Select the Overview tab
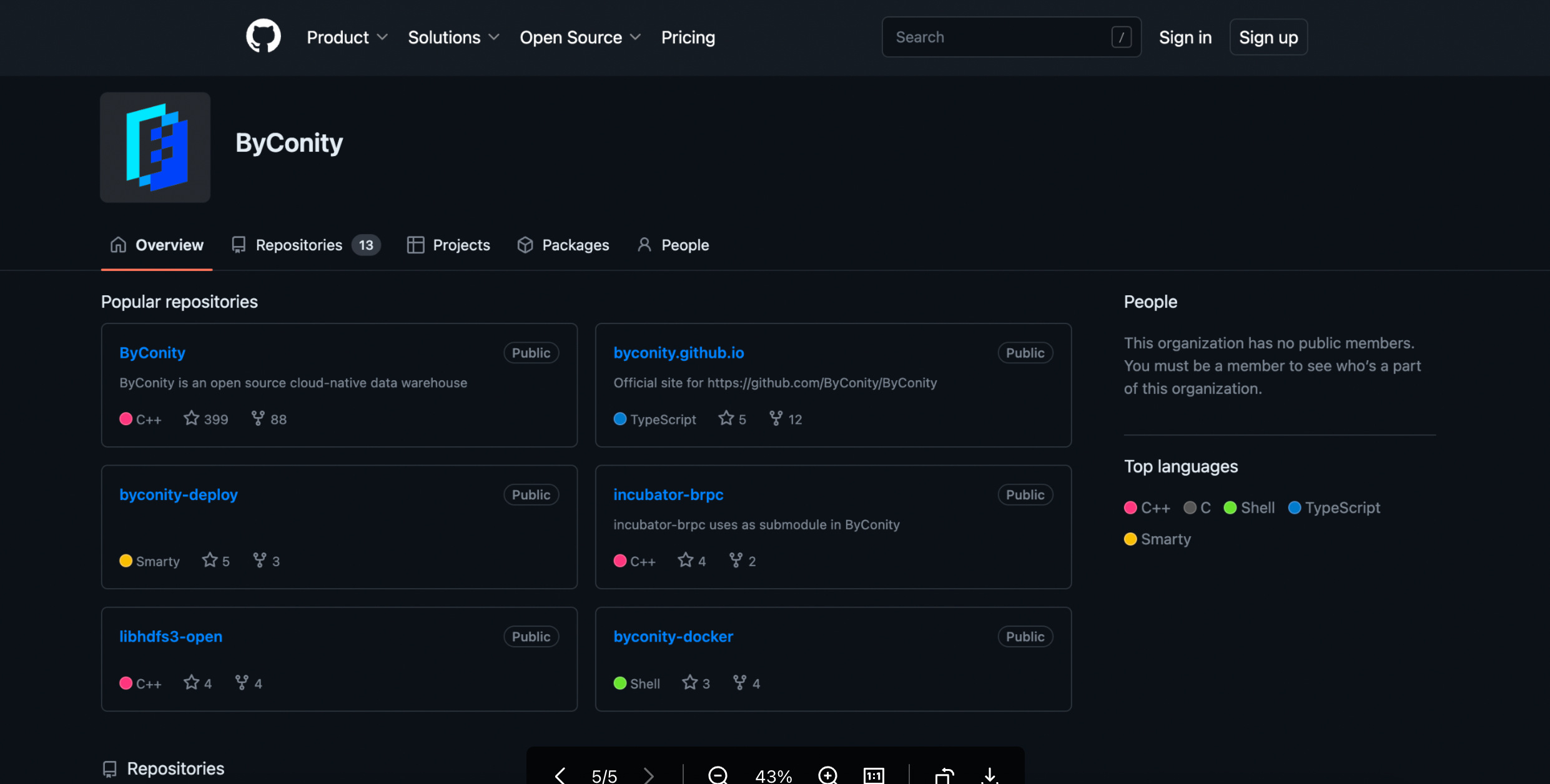 point(157,245)
